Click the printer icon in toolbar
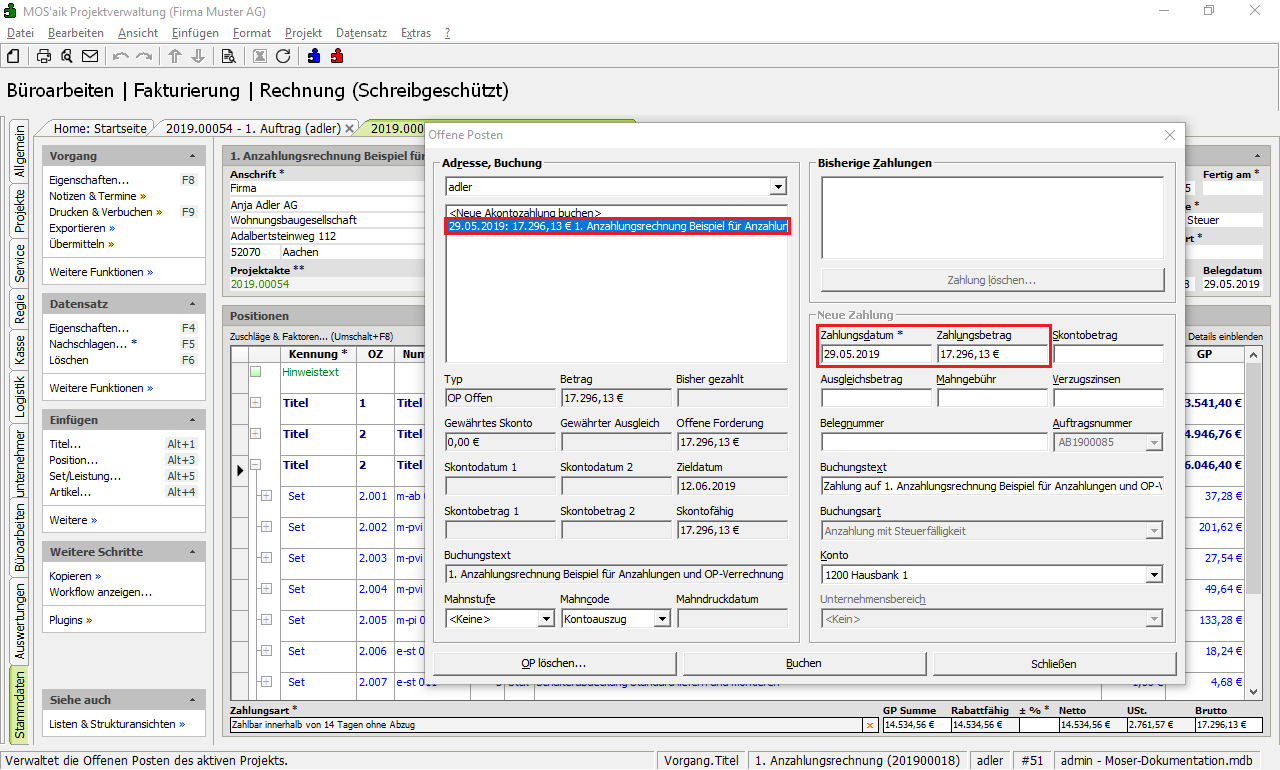The width and height of the screenshot is (1280, 770). [44, 56]
